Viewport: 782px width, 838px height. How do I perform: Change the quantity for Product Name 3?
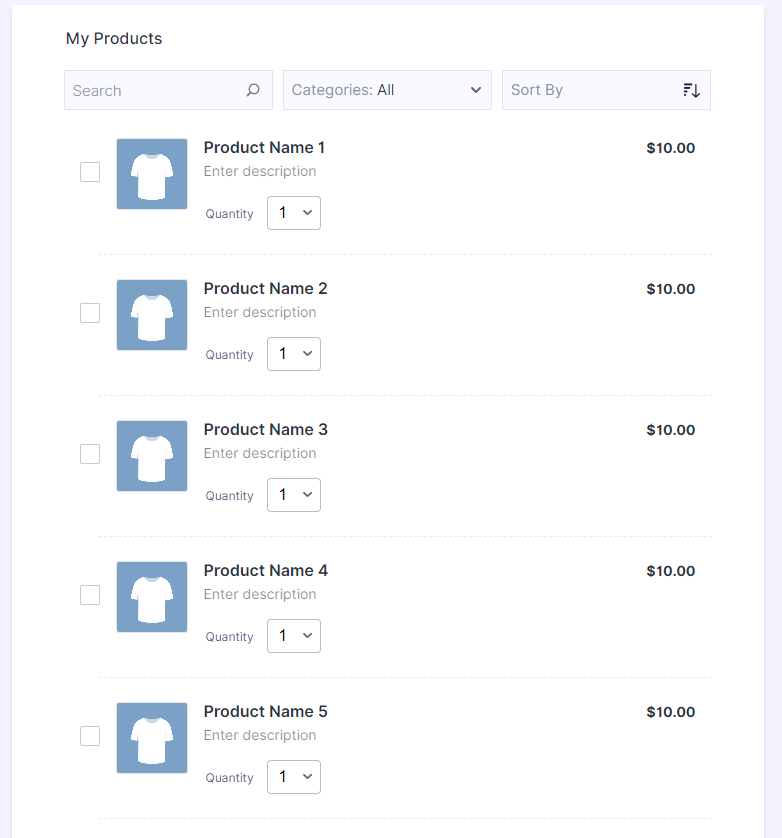click(x=294, y=495)
